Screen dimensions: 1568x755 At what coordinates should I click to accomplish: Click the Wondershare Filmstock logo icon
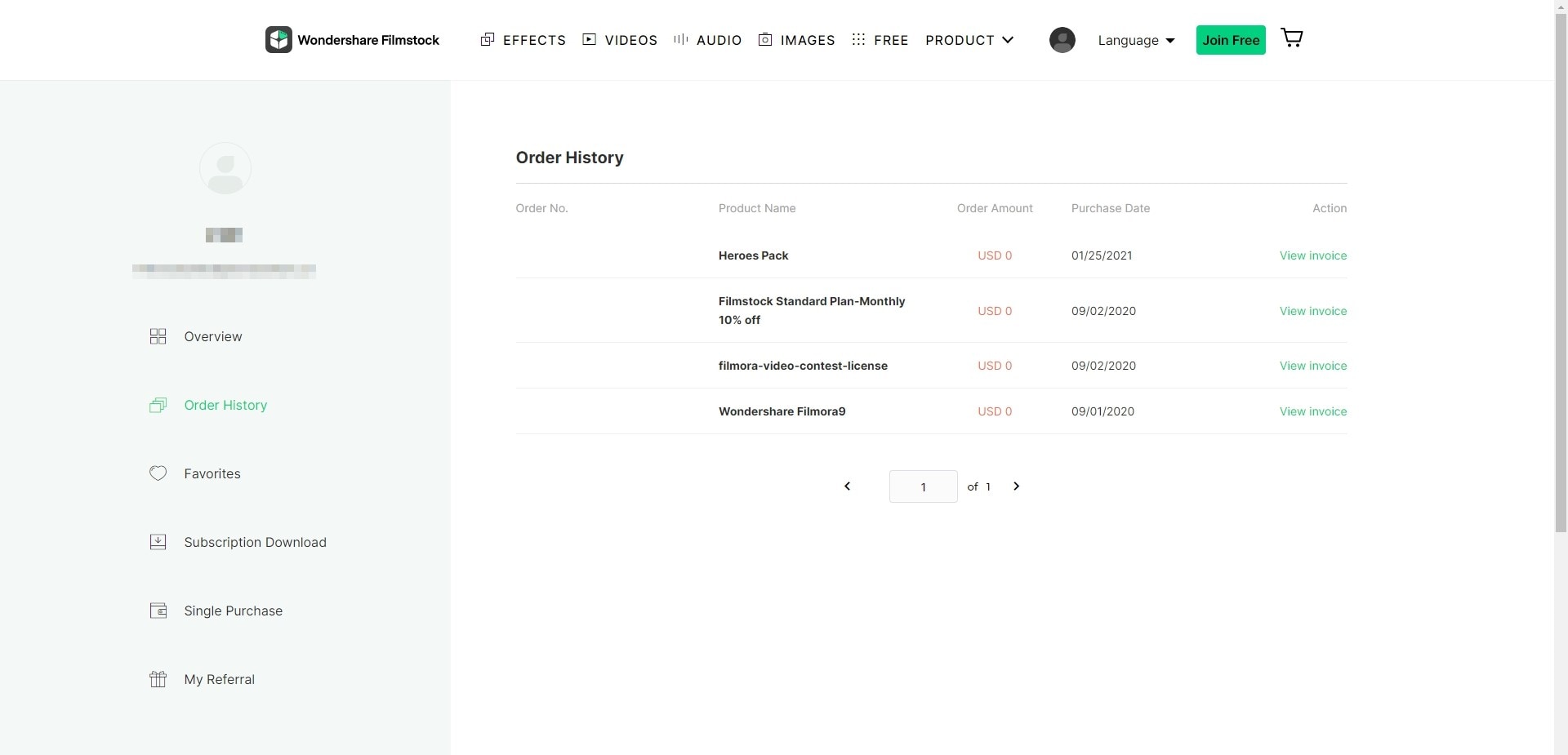point(278,40)
